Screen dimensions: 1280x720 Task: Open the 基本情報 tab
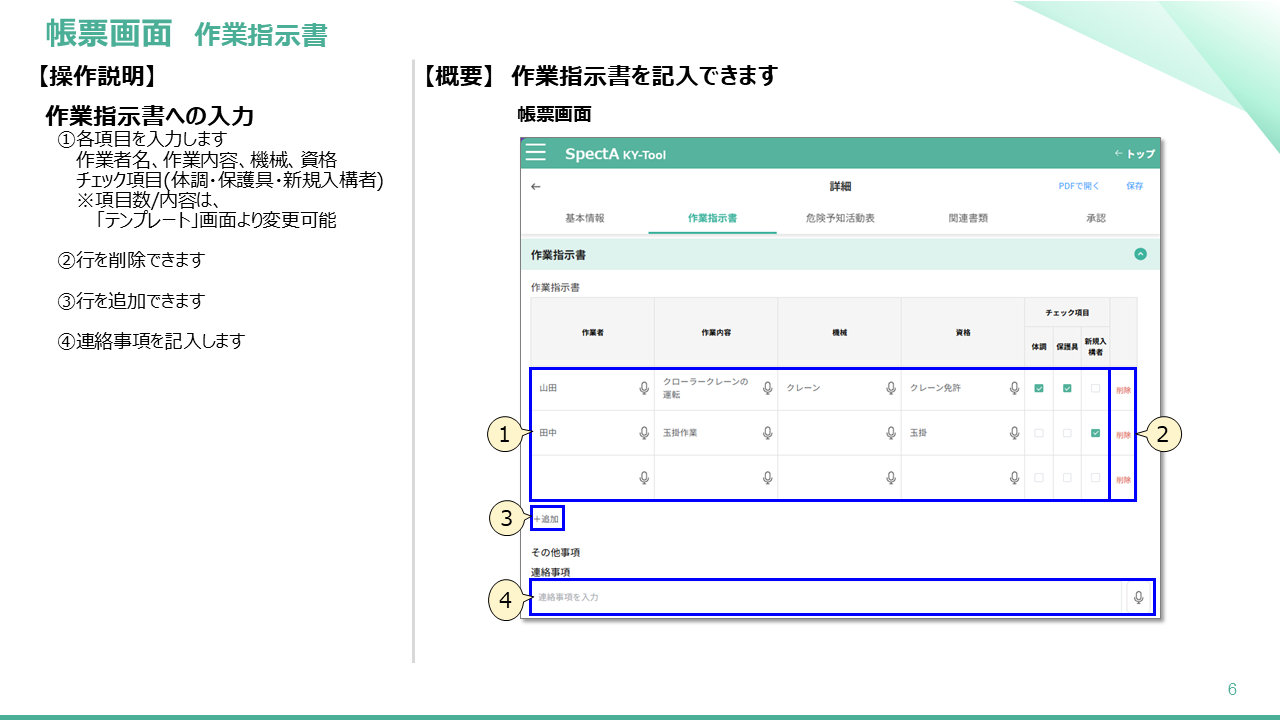[x=585, y=218]
